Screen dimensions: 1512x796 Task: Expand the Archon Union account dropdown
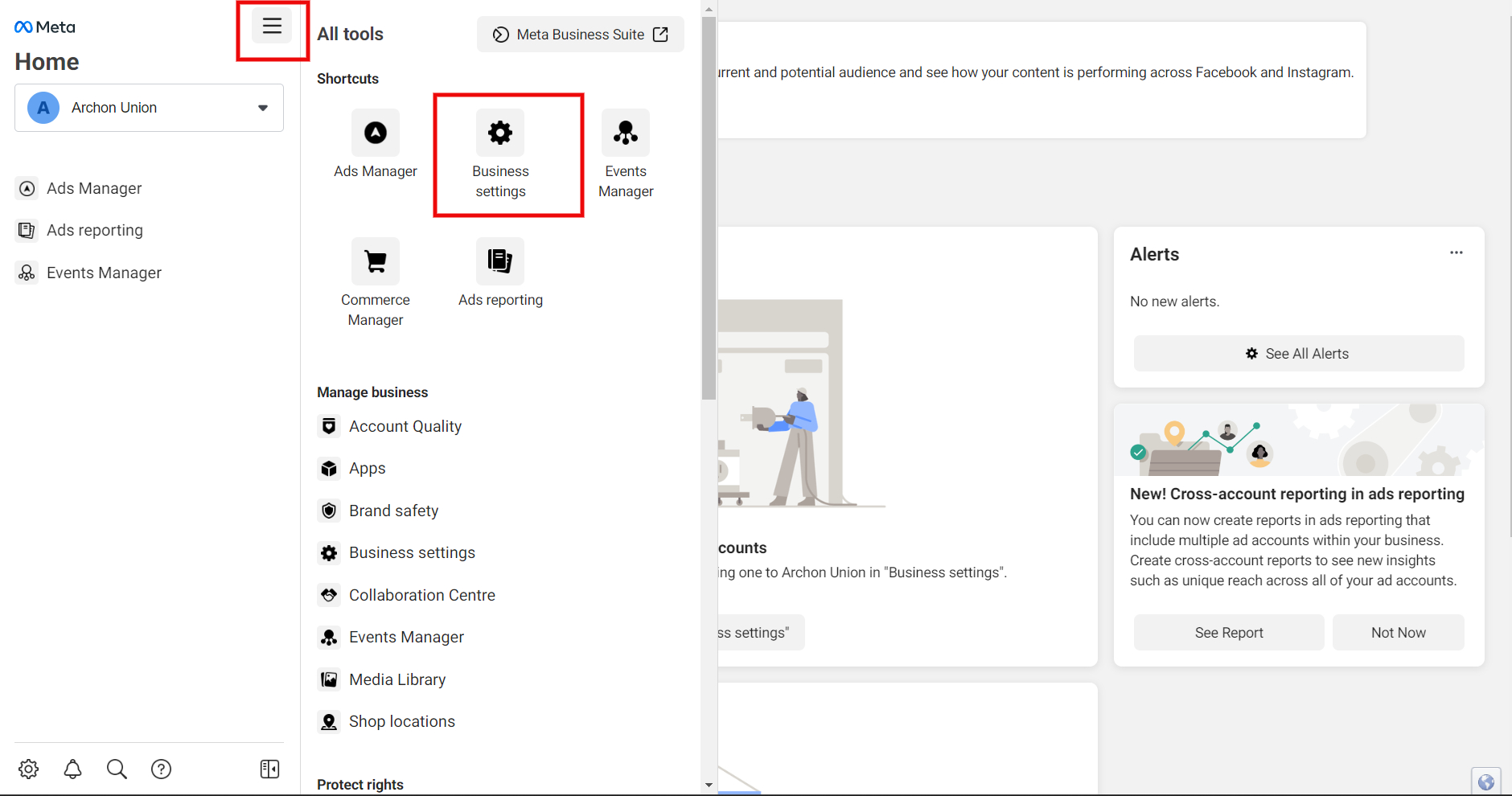tap(149, 108)
